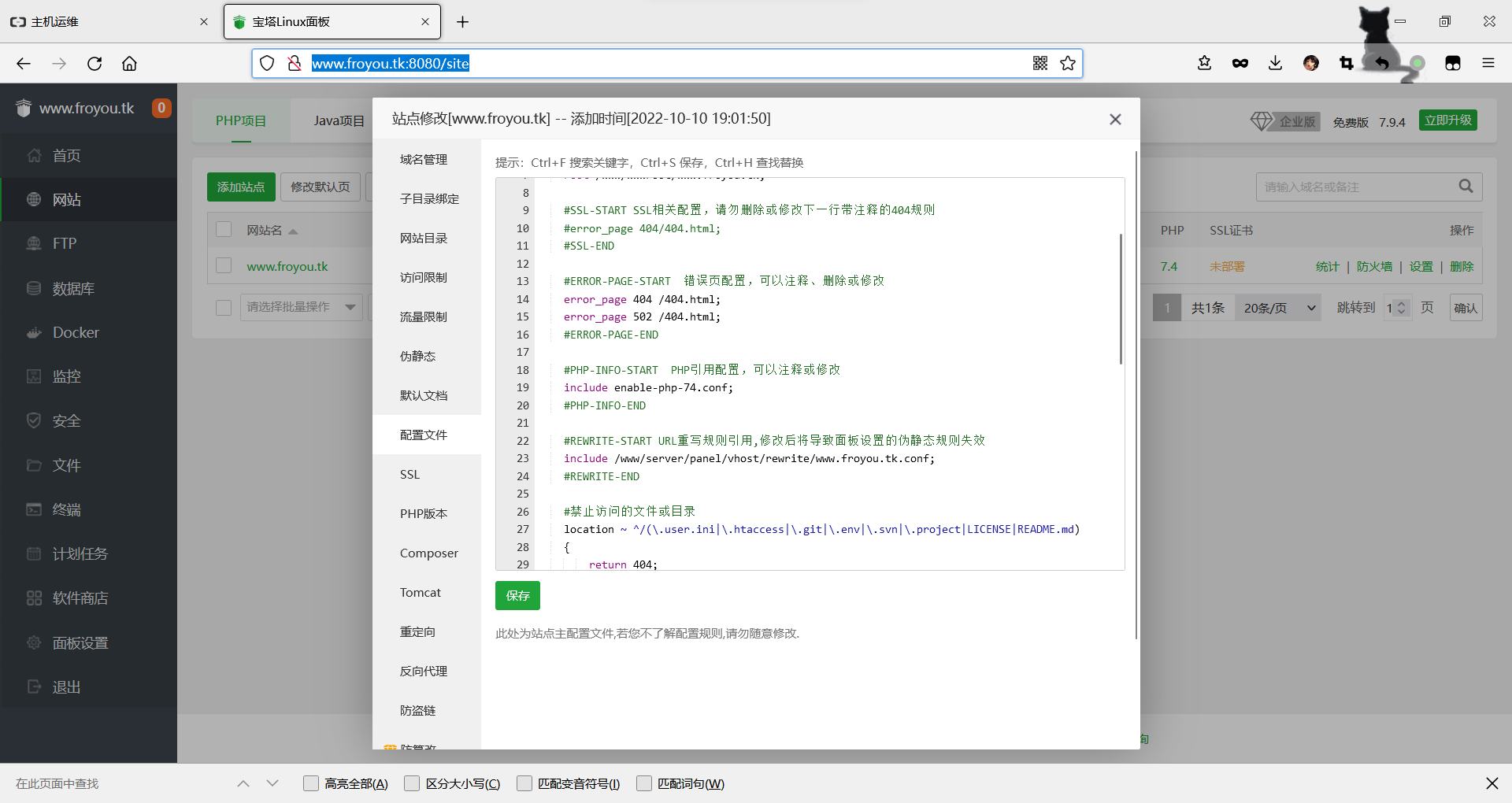Viewport: 1512px width, 803px height.
Task: Click 防火墙 link in site row
Action: coord(1374,267)
